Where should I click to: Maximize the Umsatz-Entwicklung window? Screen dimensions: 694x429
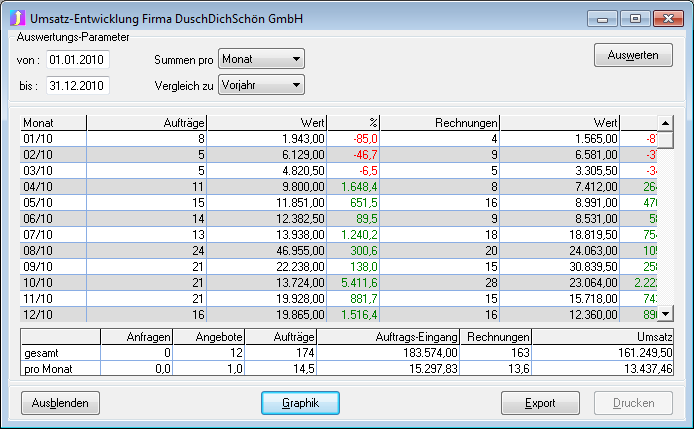pyautogui.click(x=634, y=18)
